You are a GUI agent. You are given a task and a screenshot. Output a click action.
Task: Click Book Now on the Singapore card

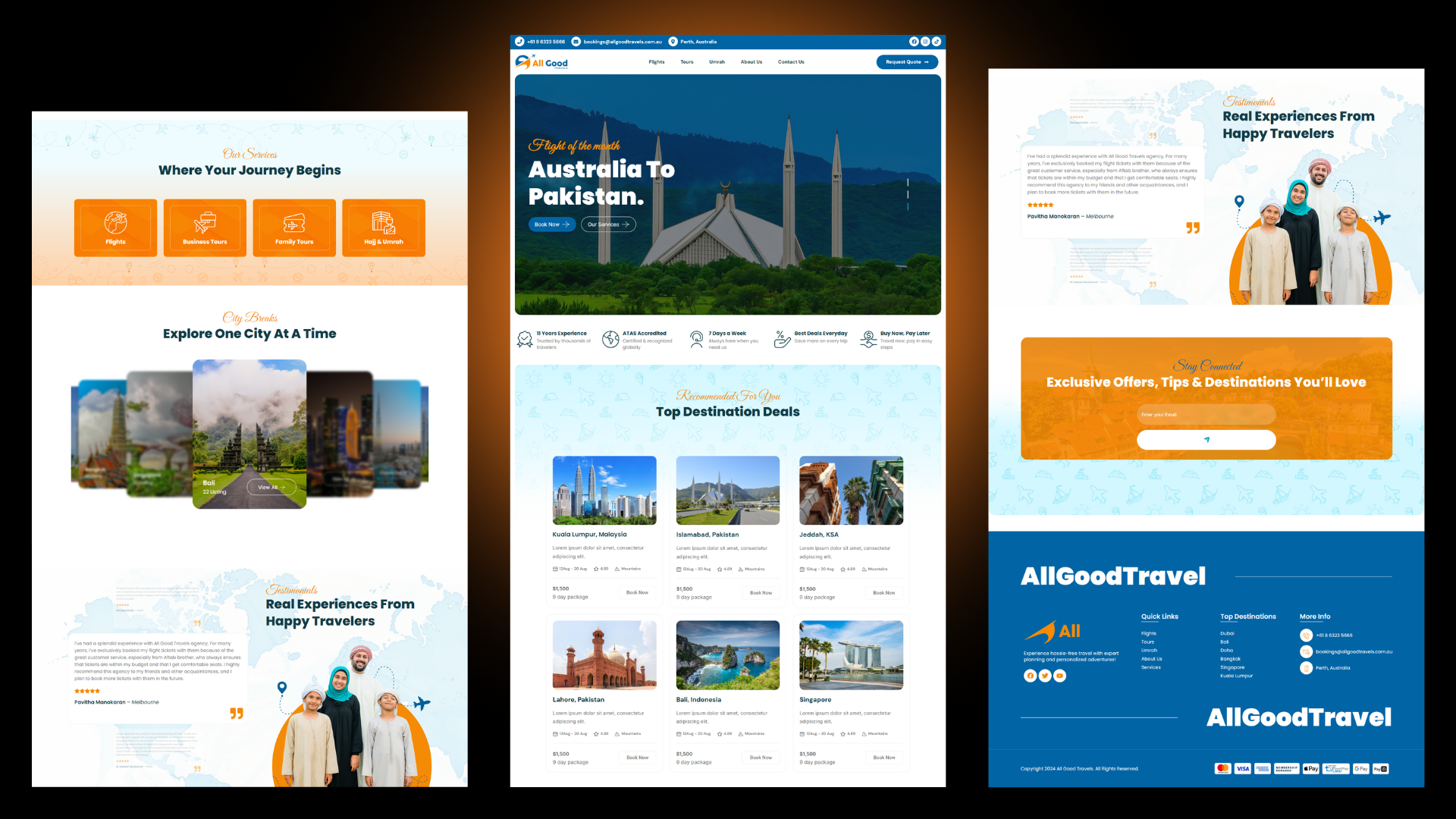pyautogui.click(x=884, y=758)
